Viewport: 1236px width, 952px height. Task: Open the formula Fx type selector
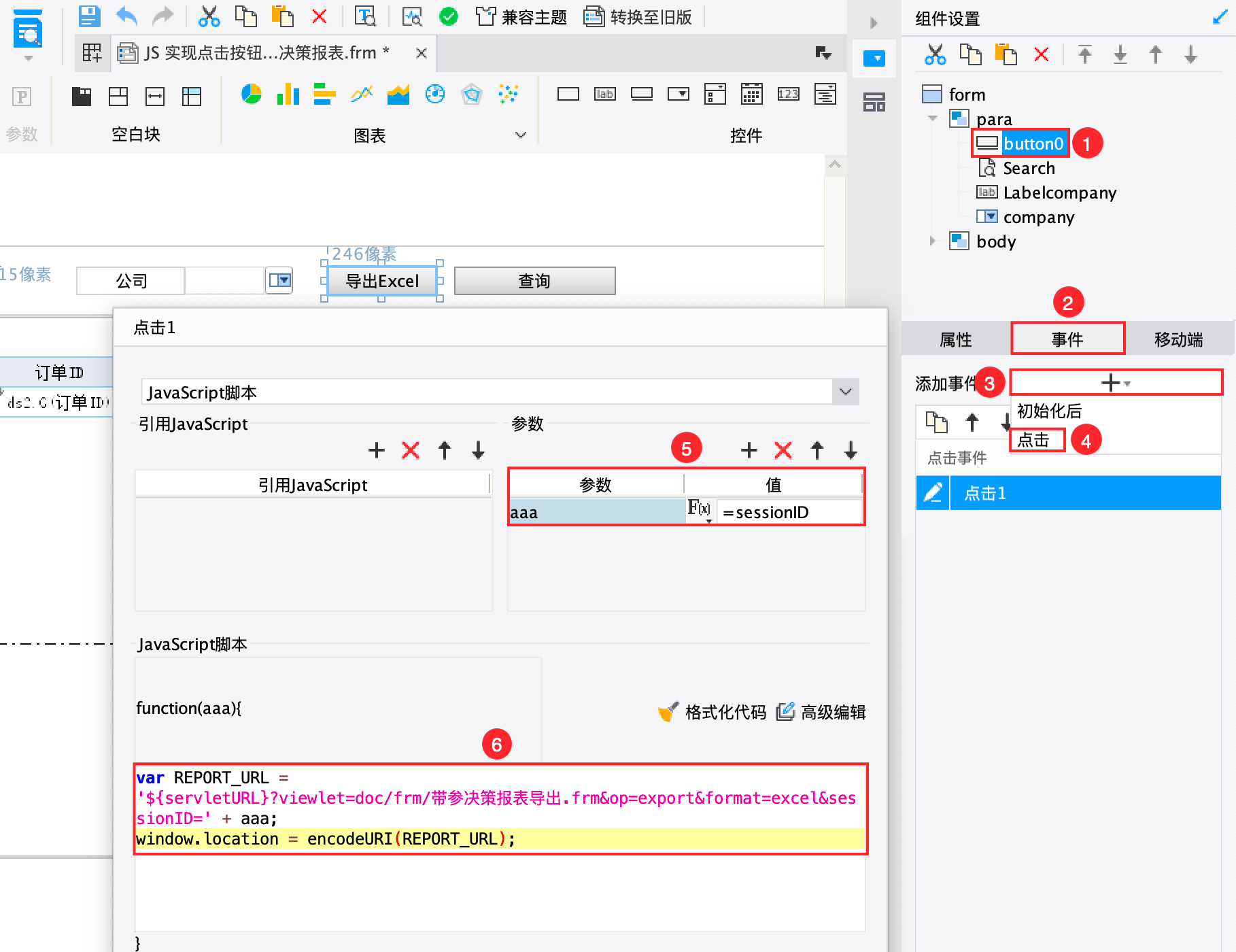[700, 511]
